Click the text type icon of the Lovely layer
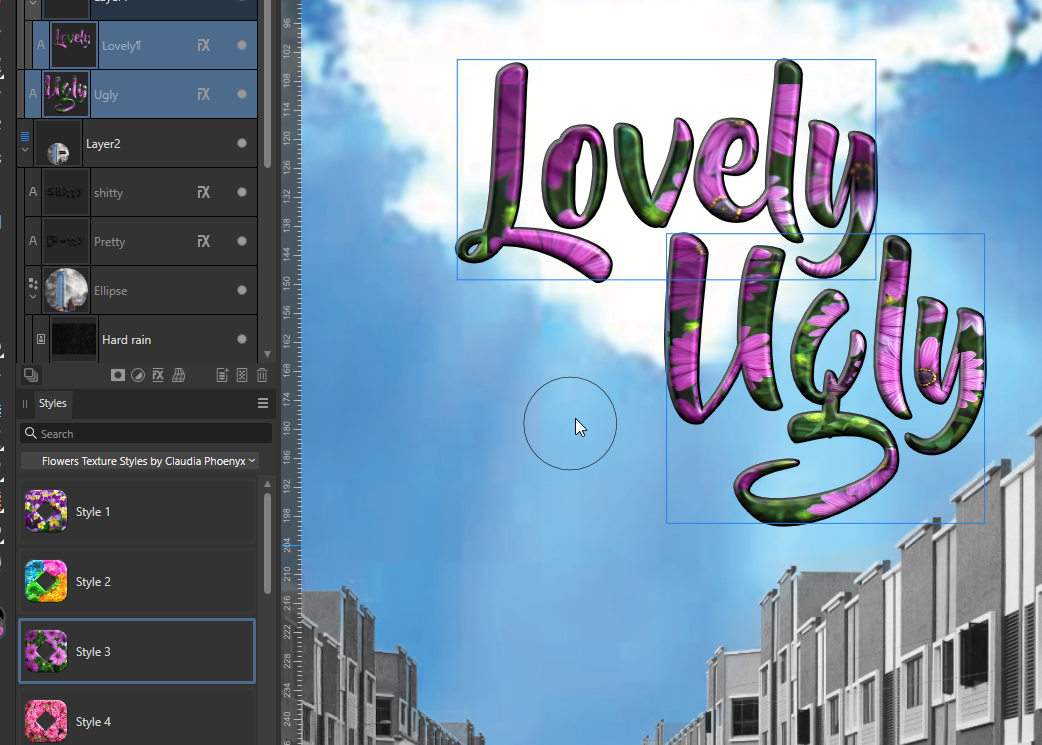Screen dimensions: 1042x745 coord(41,45)
